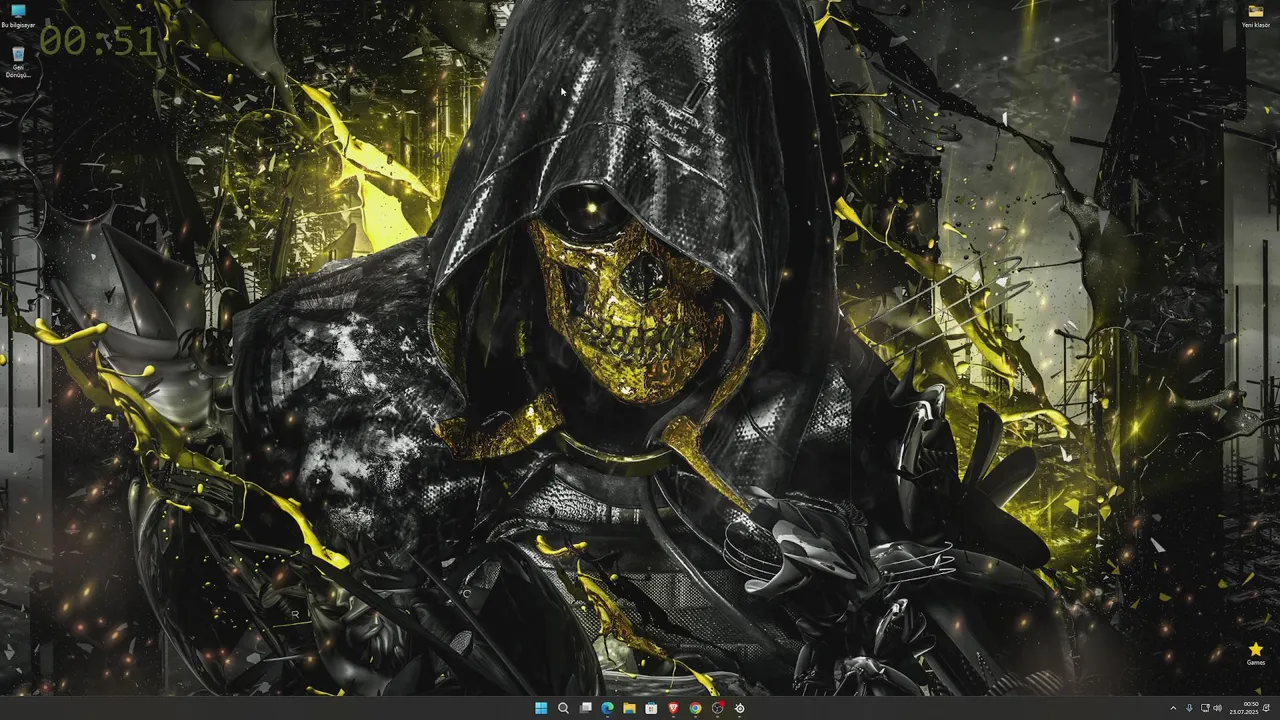The image size is (1280, 720).
Task: Select the Geri Dönüşüm recycle bin icon
Action: [18, 62]
